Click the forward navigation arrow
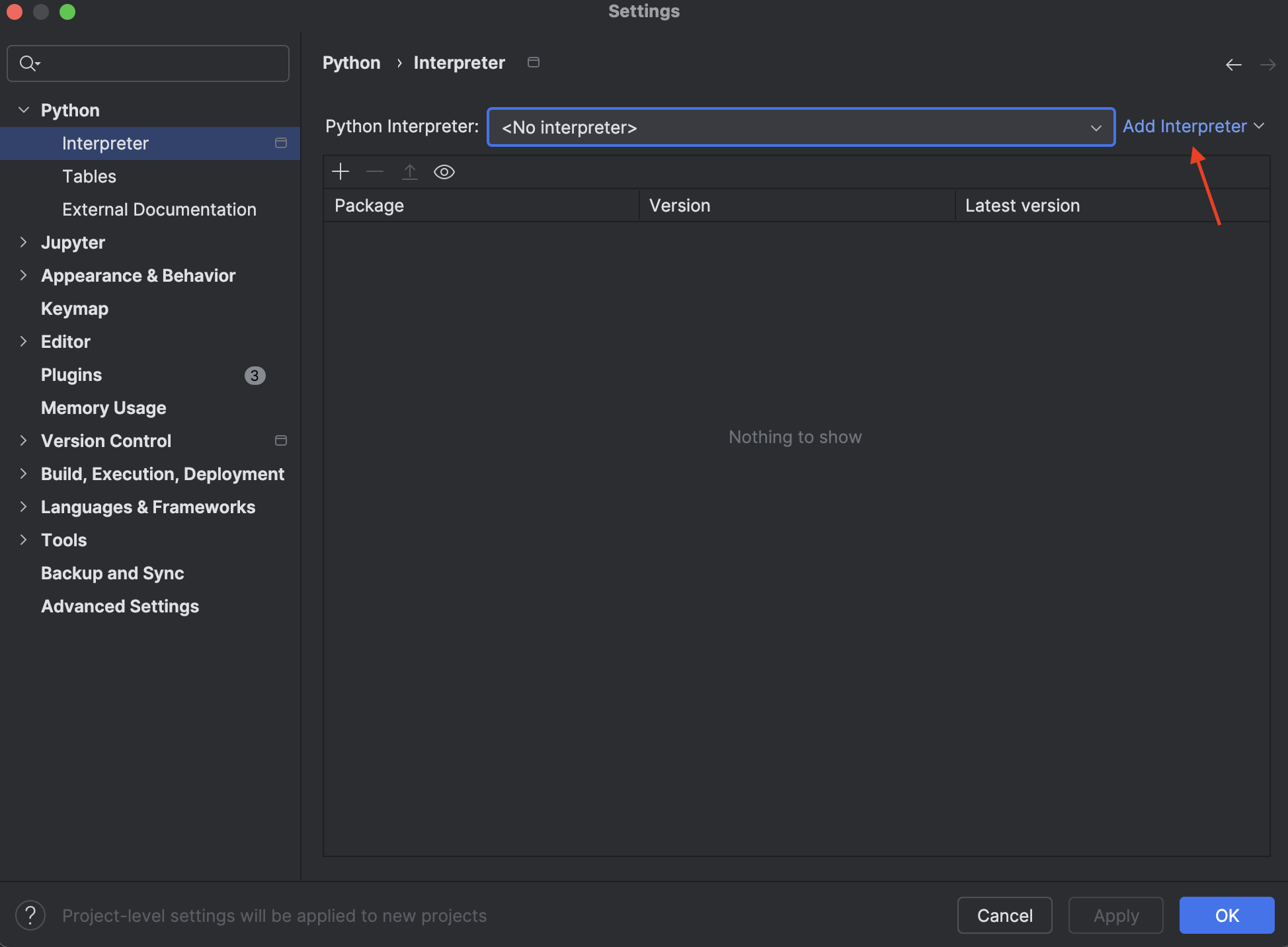Image resolution: width=1288 pixels, height=947 pixels. point(1268,64)
